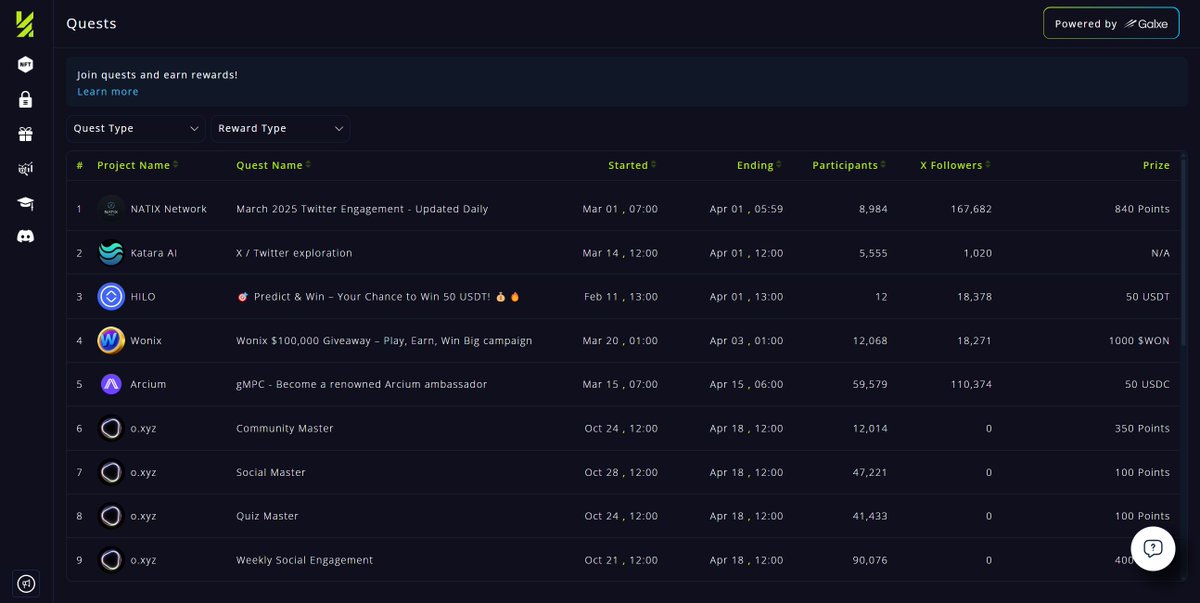1200x603 pixels.
Task: Click the Prize column header
Action: [x=1156, y=165]
